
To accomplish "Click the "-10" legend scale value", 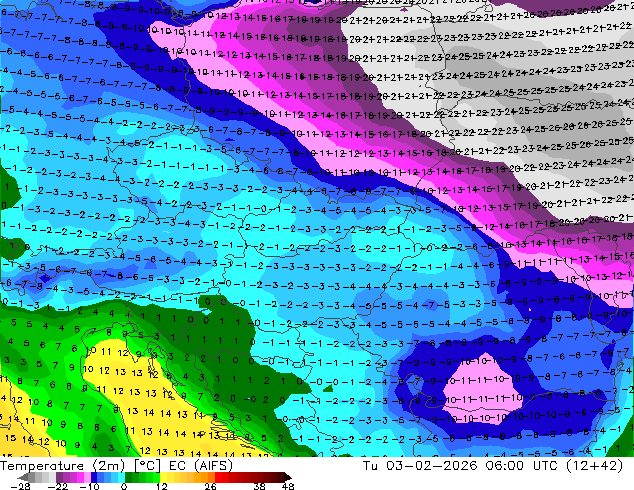I will pyautogui.click(x=90, y=486).
